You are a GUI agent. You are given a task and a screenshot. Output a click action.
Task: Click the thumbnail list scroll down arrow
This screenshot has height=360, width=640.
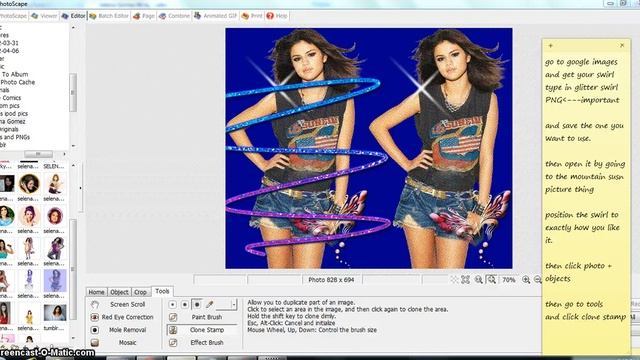[73, 338]
